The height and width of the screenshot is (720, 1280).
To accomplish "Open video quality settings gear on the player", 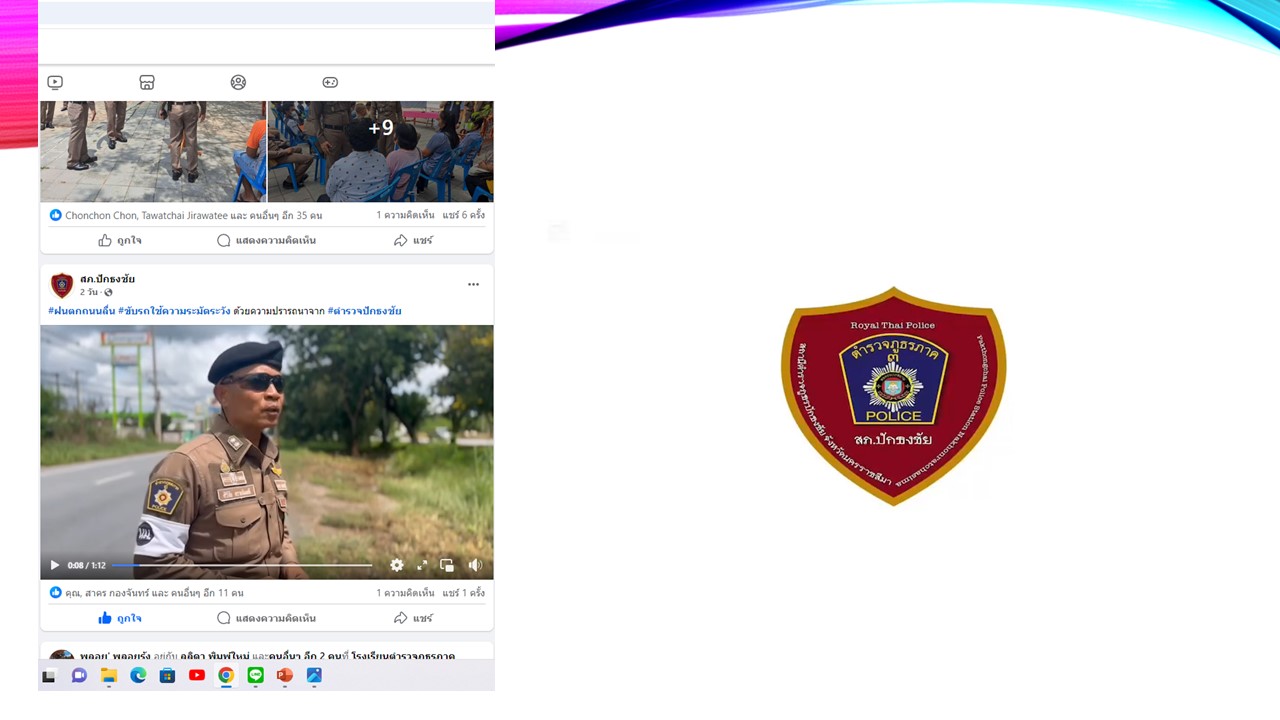I will pyautogui.click(x=397, y=565).
